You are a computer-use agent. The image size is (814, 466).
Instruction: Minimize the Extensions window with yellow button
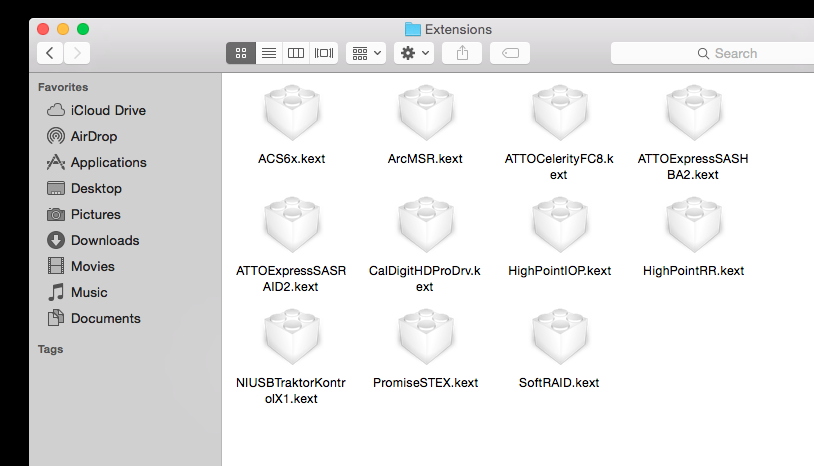tap(63, 29)
